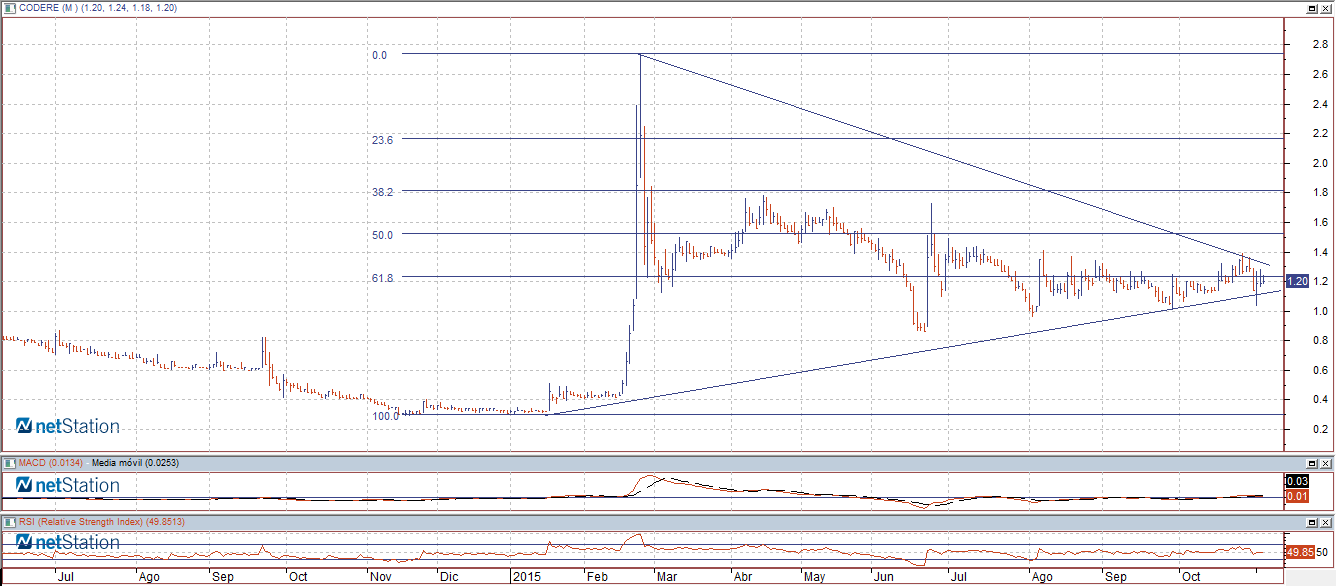Click the Fibonacci 61.8 level label
This screenshot has height=586, width=1336.
[x=381, y=278]
